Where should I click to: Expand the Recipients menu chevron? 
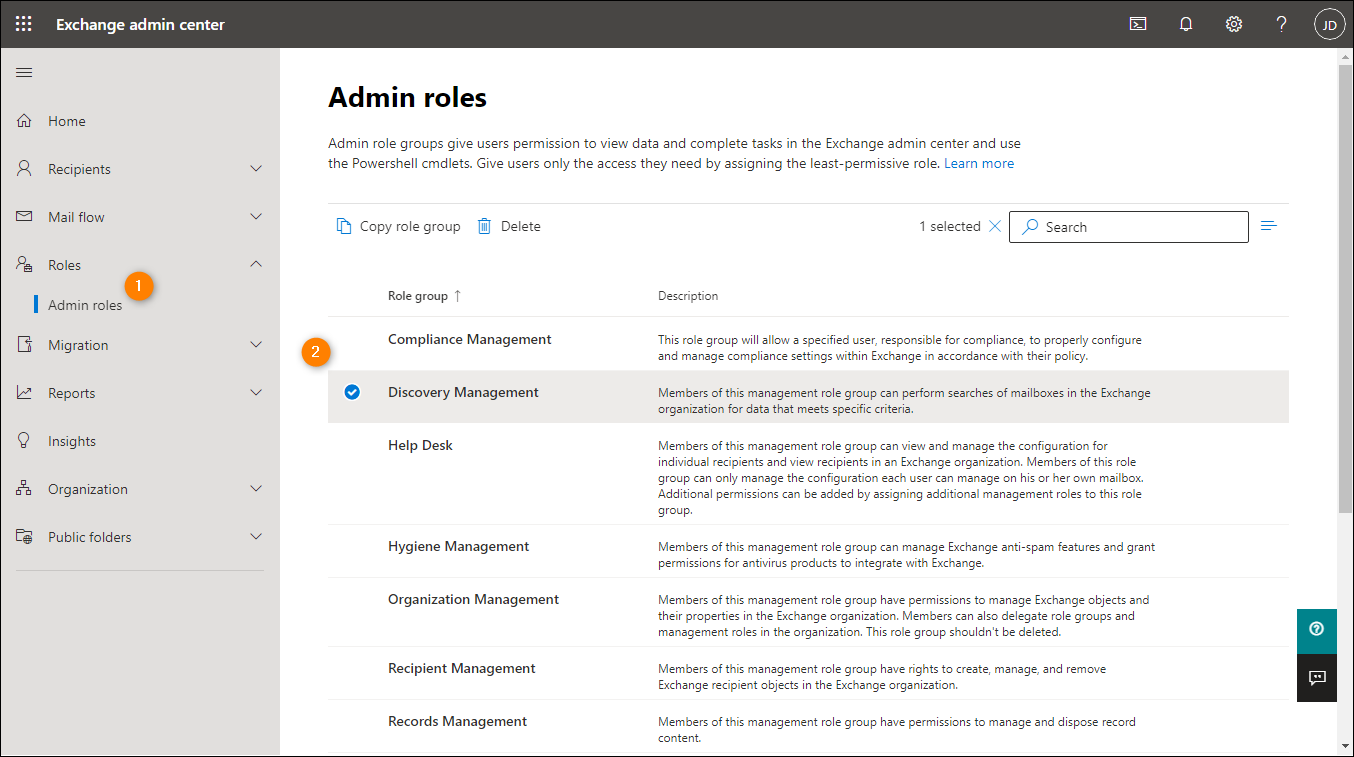pos(256,169)
